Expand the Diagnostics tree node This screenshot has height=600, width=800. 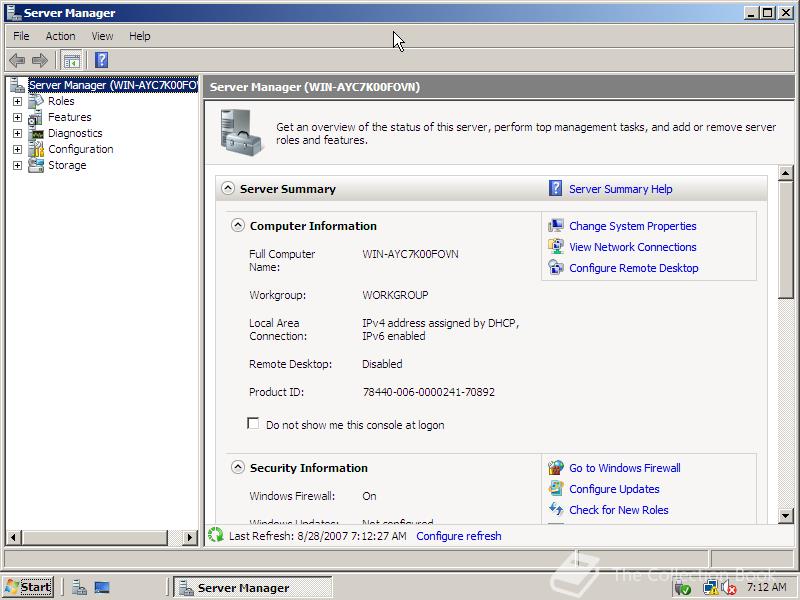[x=17, y=133]
